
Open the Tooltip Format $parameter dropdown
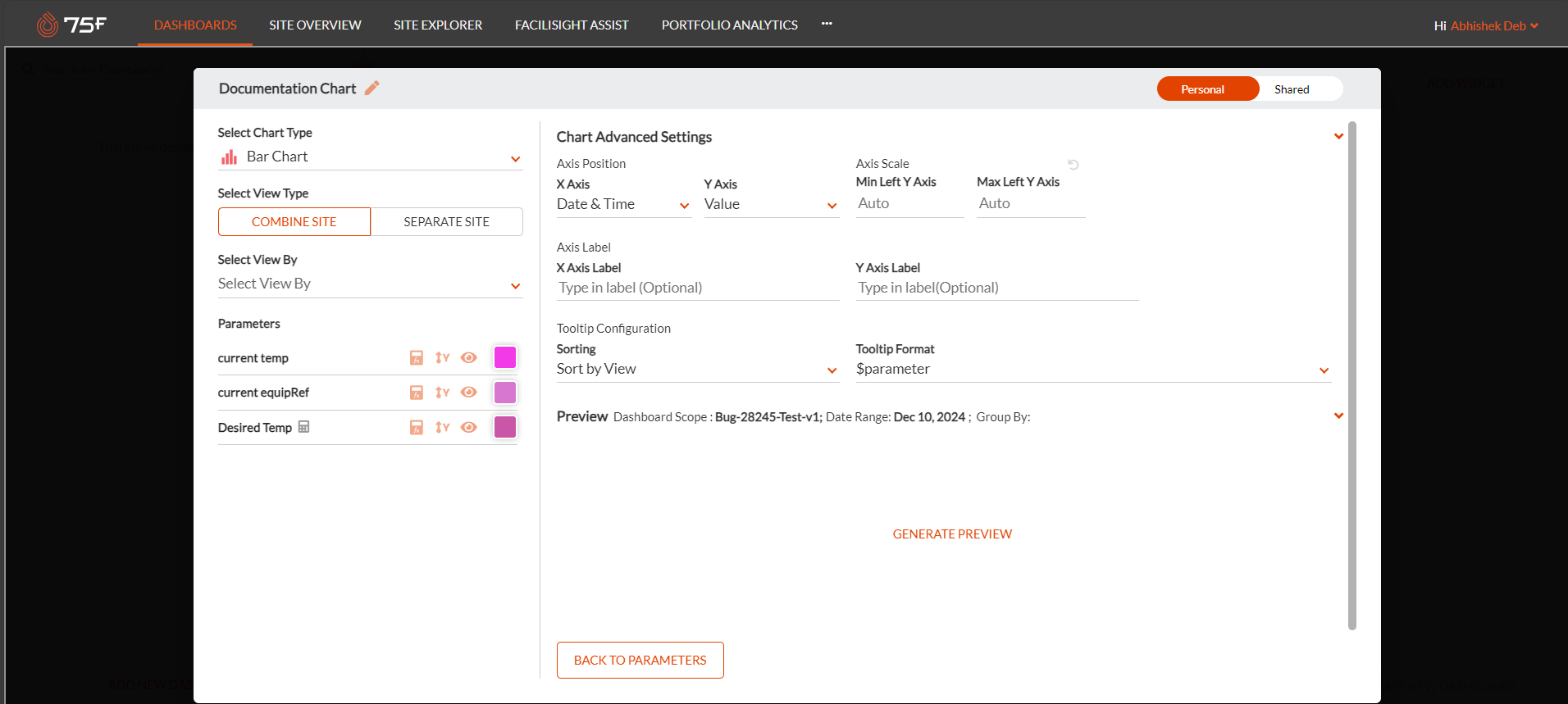(1093, 370)
